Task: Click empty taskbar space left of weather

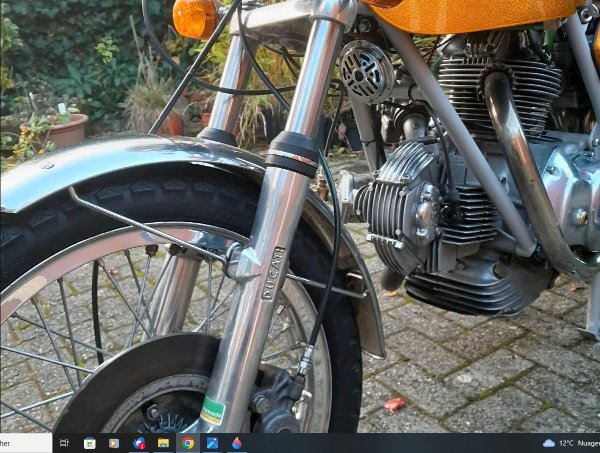Action: coord(400,443)
